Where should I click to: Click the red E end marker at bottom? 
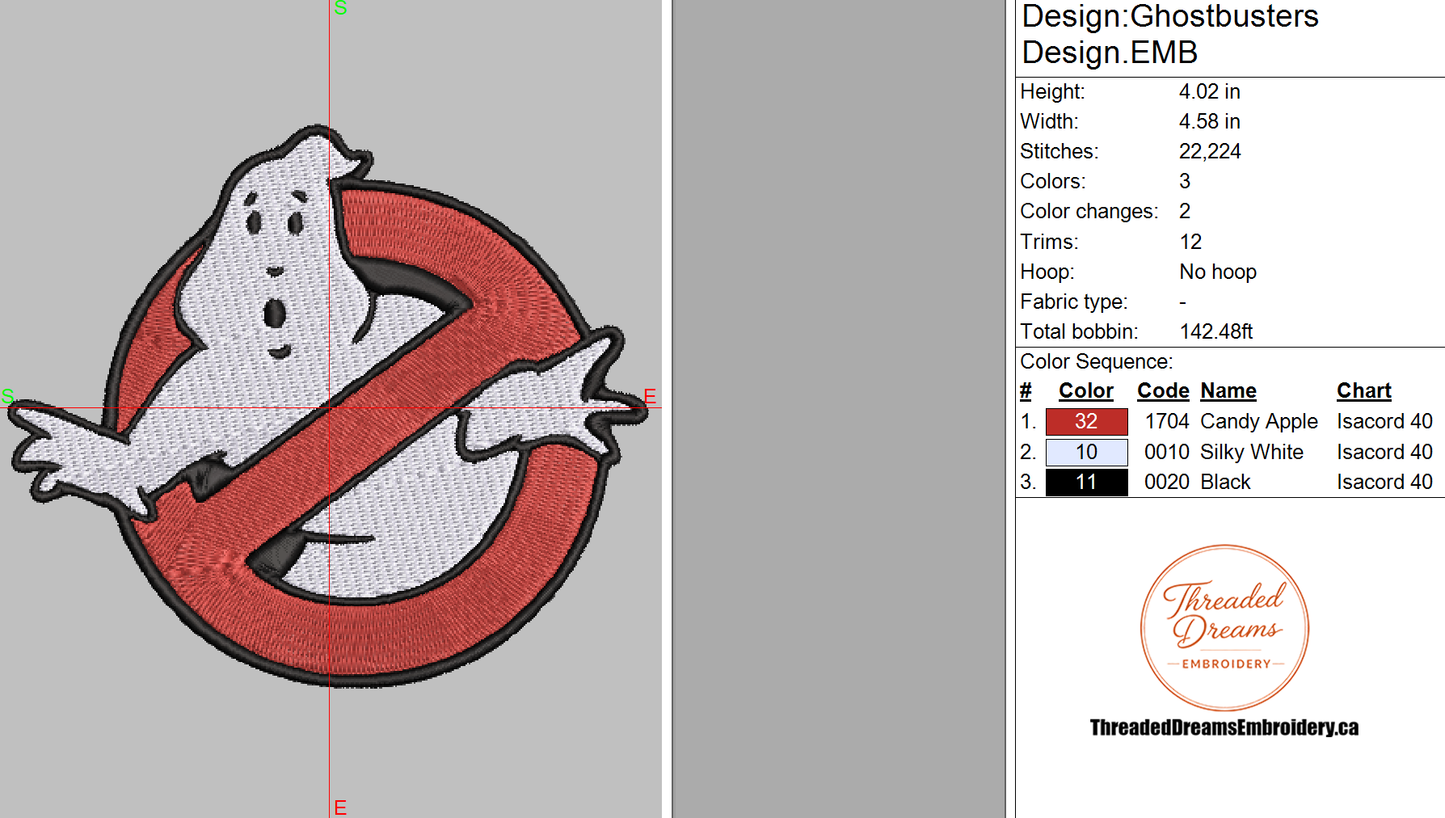pos(340,808)
